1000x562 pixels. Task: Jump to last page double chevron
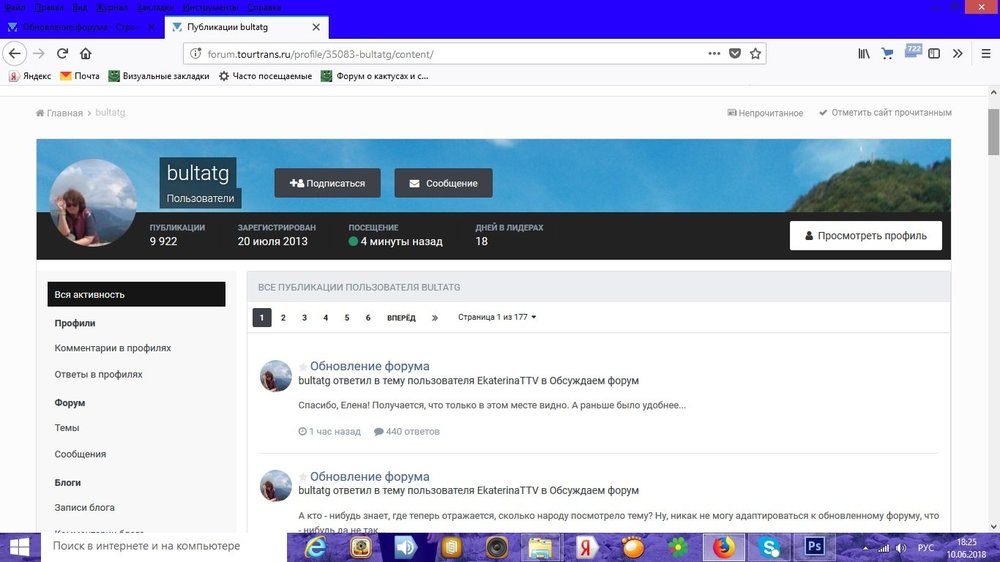click(x=435, y=318)
